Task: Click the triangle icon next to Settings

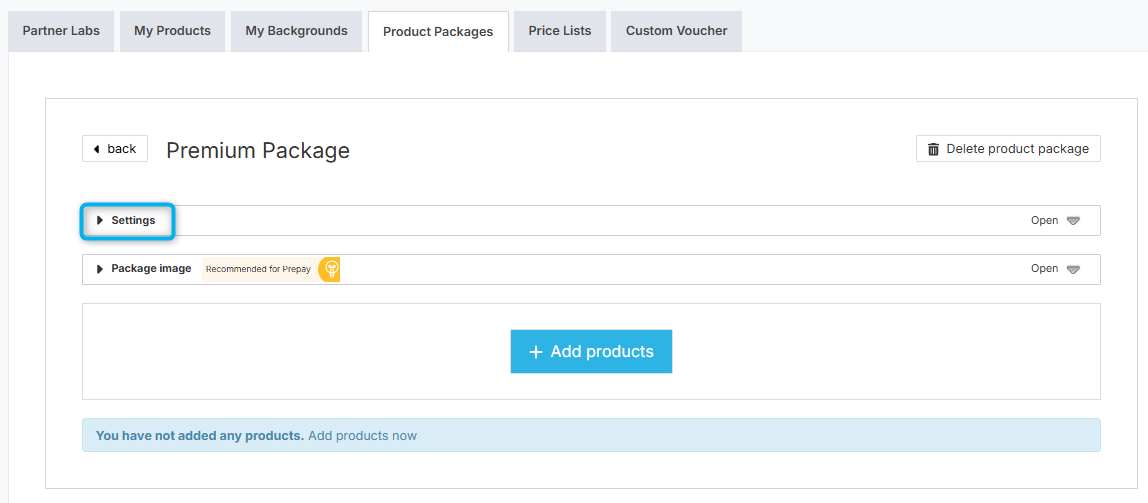Action: pos(100,220)
